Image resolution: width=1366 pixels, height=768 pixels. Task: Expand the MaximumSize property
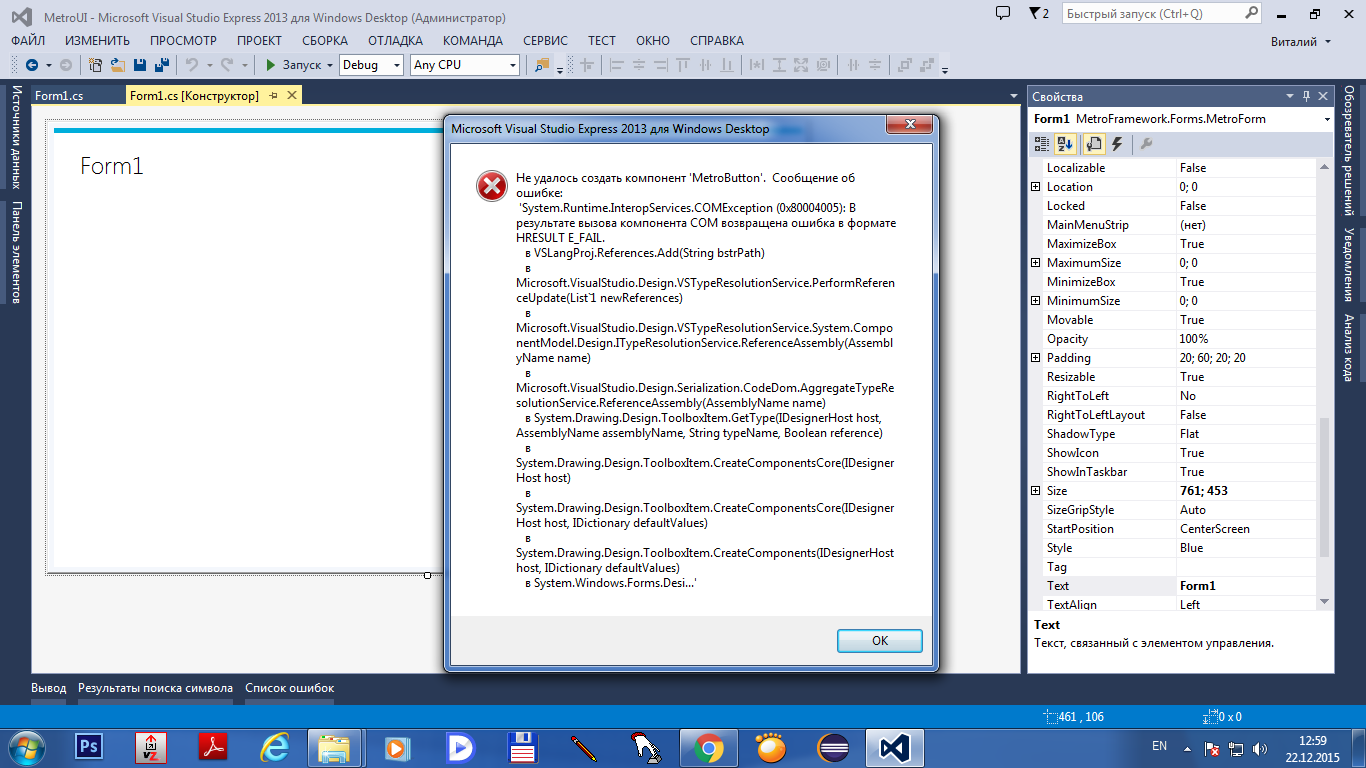coord(1036,263)
